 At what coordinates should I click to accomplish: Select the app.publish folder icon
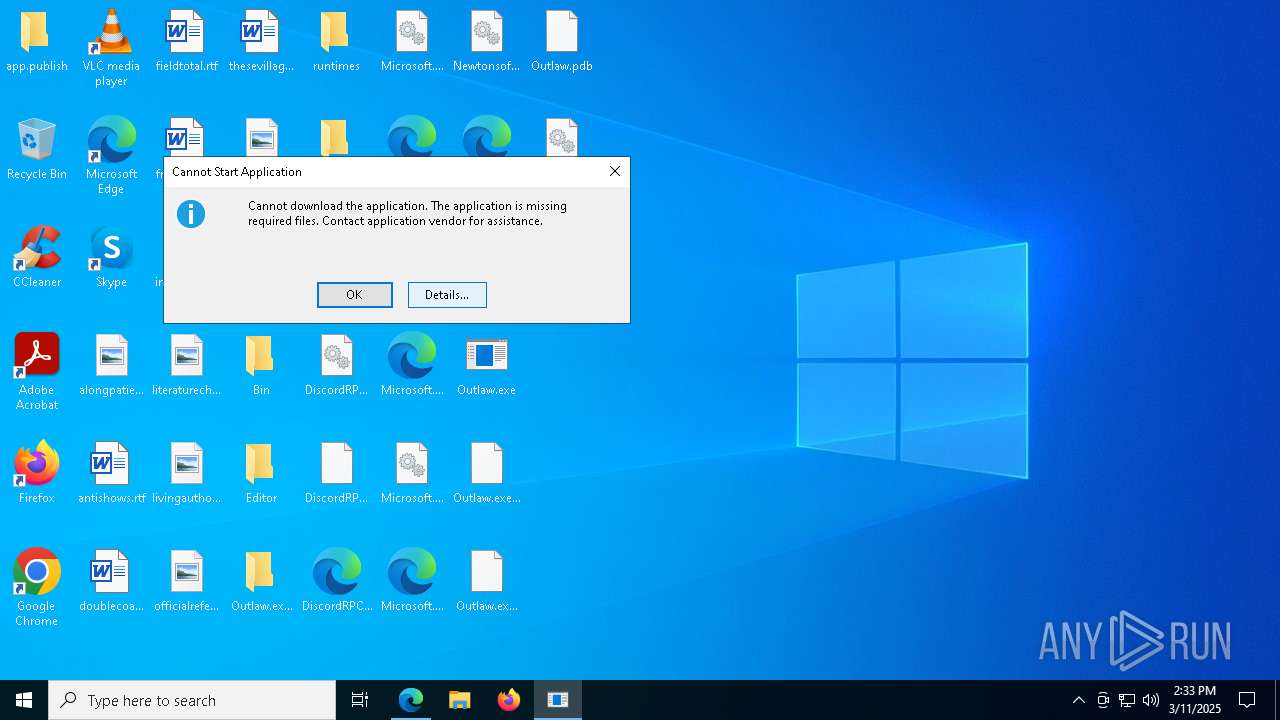coord(37,42)
